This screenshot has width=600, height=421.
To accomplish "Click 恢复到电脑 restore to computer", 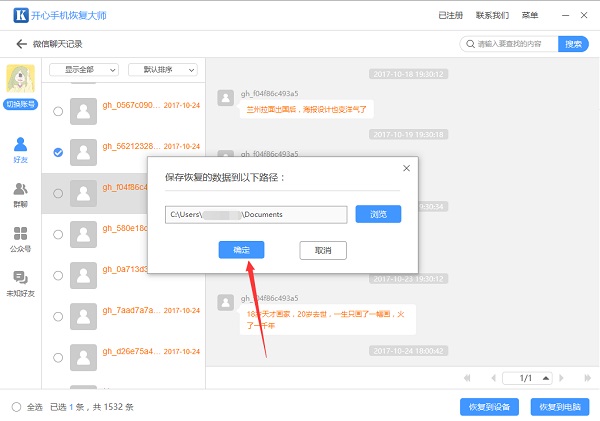I will 560,407.
